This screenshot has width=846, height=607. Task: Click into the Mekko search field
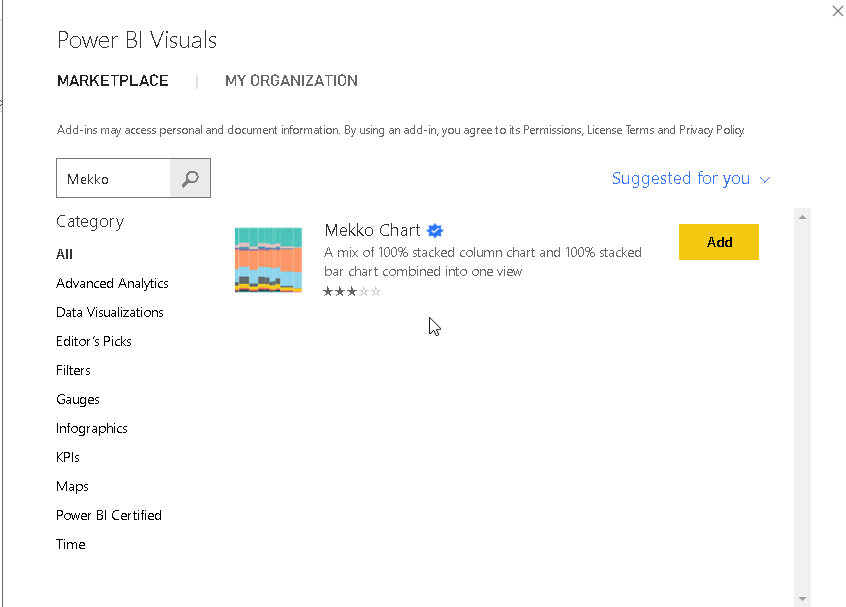pos(113,179)
